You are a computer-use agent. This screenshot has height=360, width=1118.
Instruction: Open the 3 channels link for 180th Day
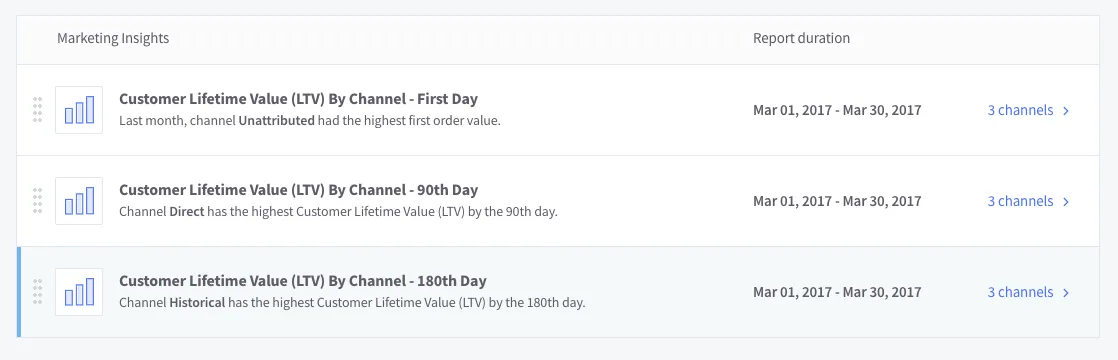1020,292
